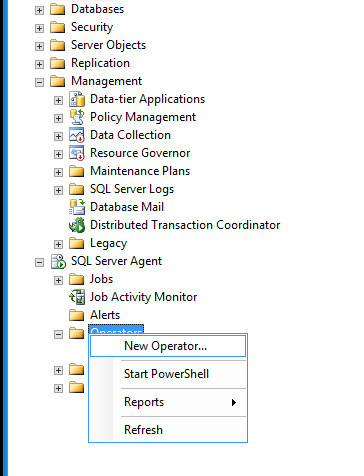Expand the Databases node
This screenshot has height=476, width=364.
[39, 10]
